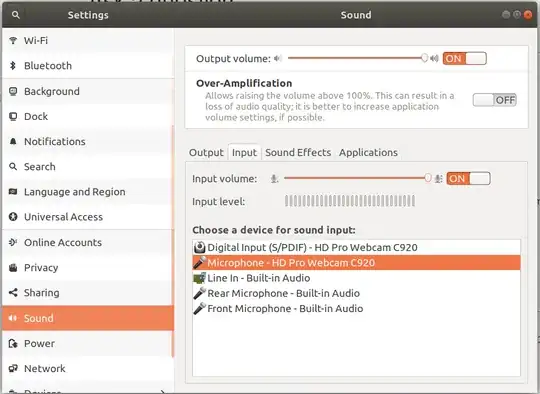
Task: Select the Input tab
Action: coord(244,152)
